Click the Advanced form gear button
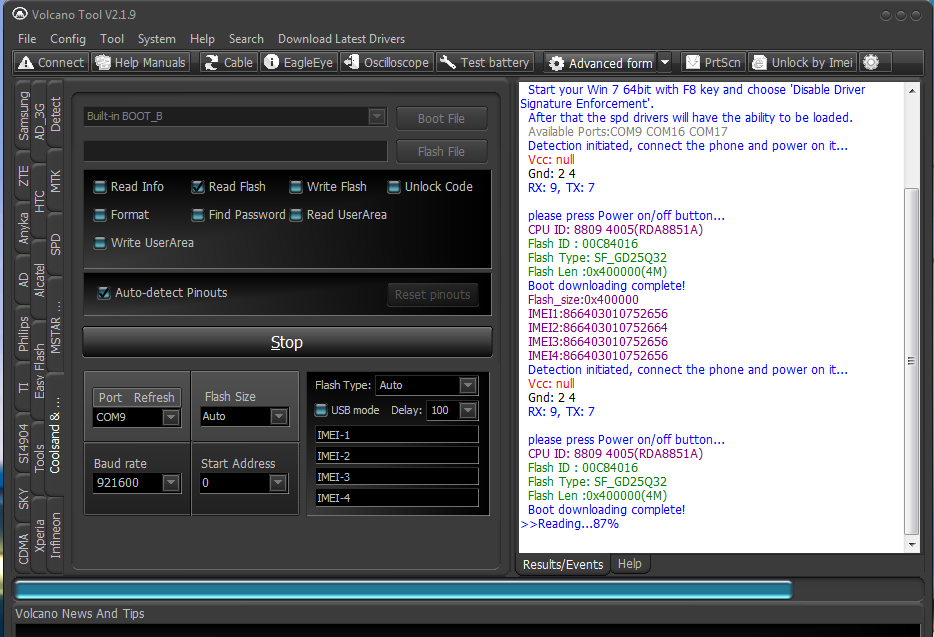934x637 pixels. point(600,63)
